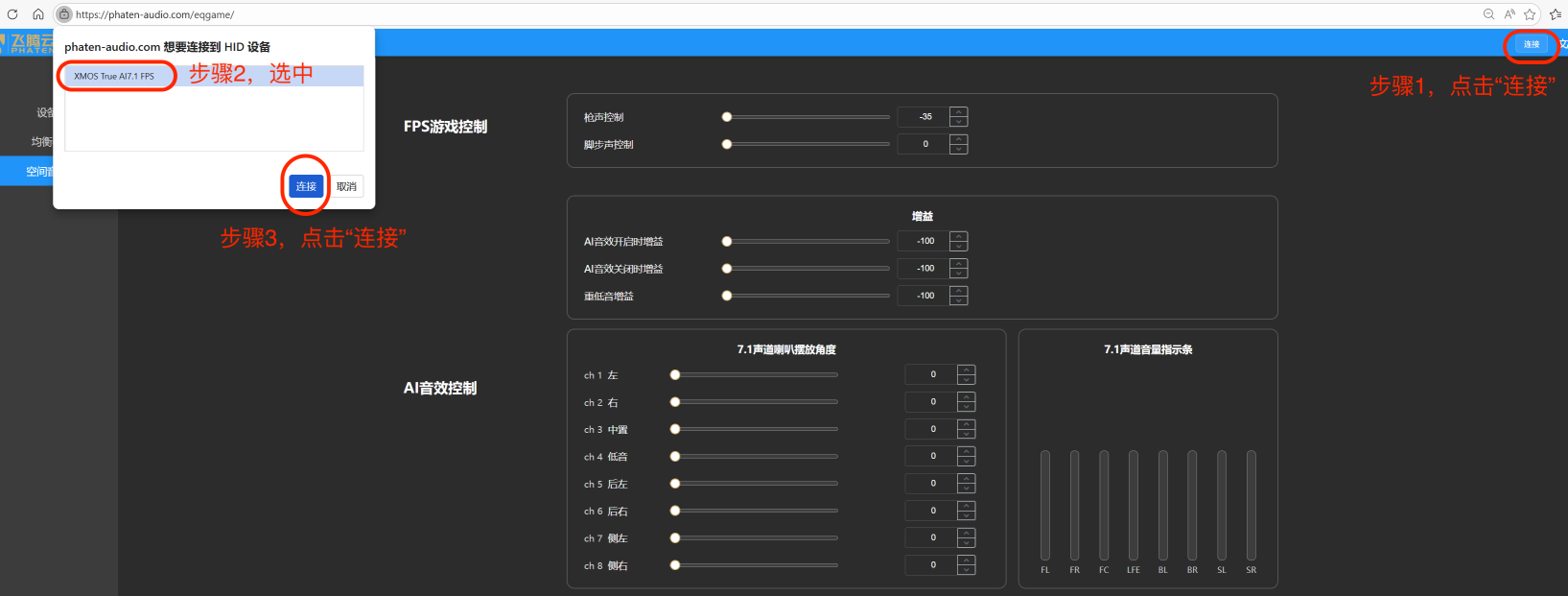Increase AI音效开启时增益 with up stepper arrow
Image resolution: width=1568 pixels, height=596 pixels.
tap(958, 236)
